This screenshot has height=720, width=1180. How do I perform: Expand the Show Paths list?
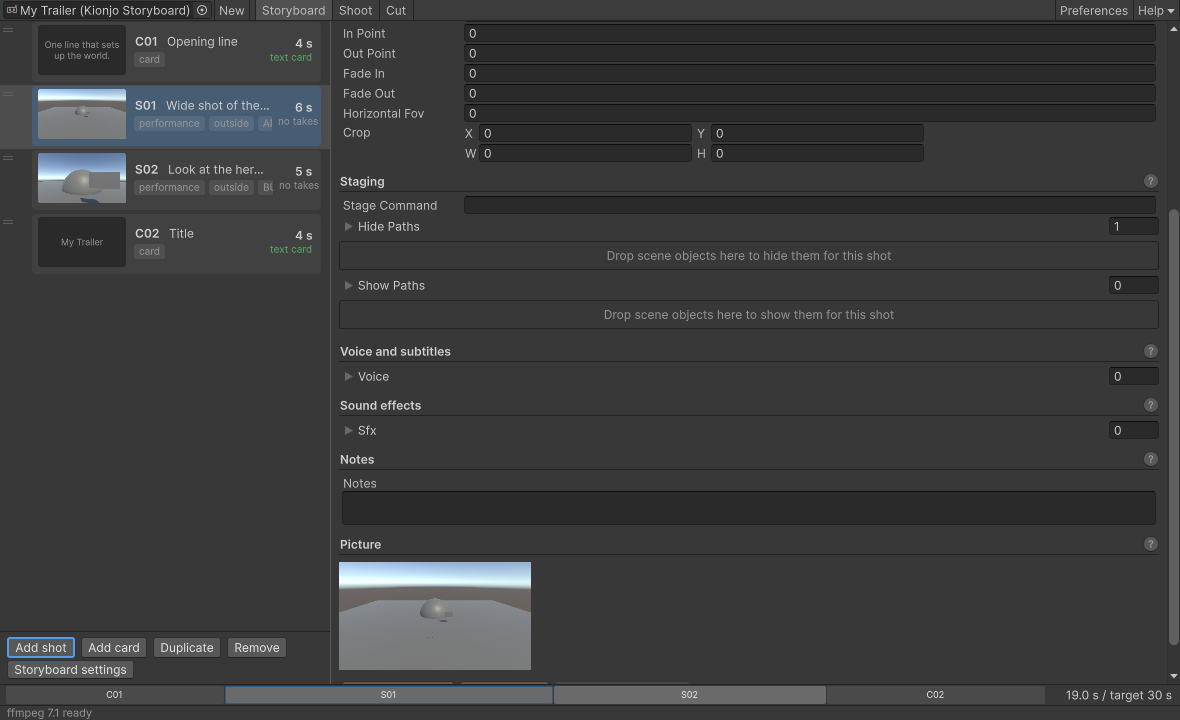pyautogui.click(x=348, y=286)
